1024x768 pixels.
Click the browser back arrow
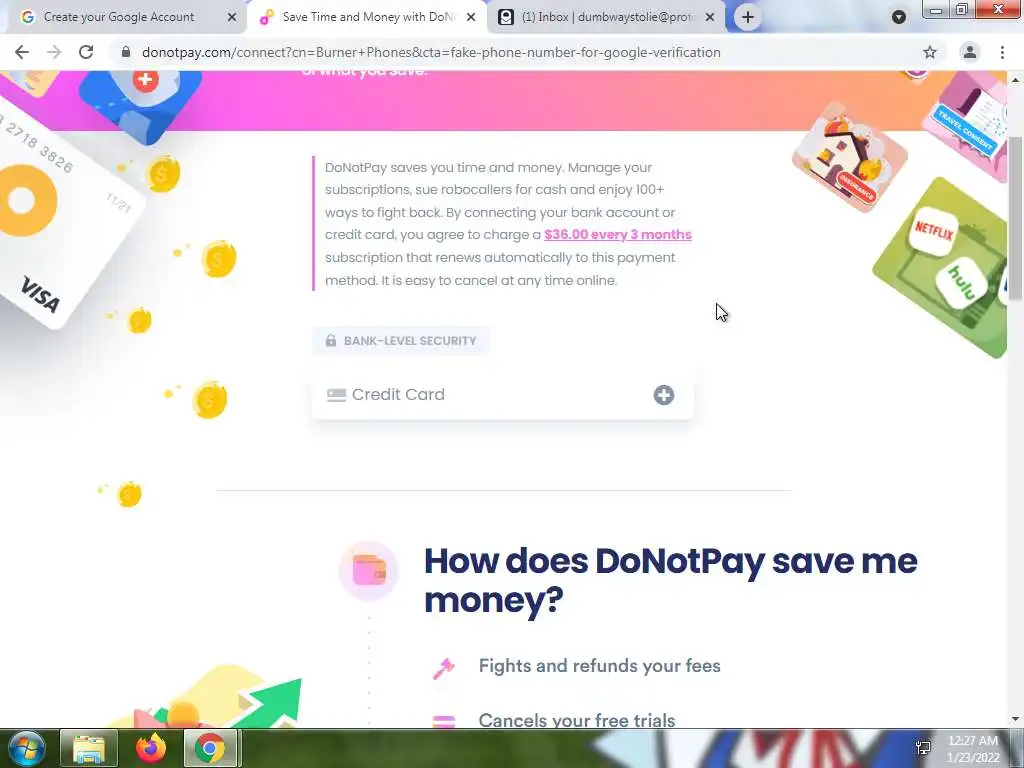pyautogui.click(x=22, y=52)
